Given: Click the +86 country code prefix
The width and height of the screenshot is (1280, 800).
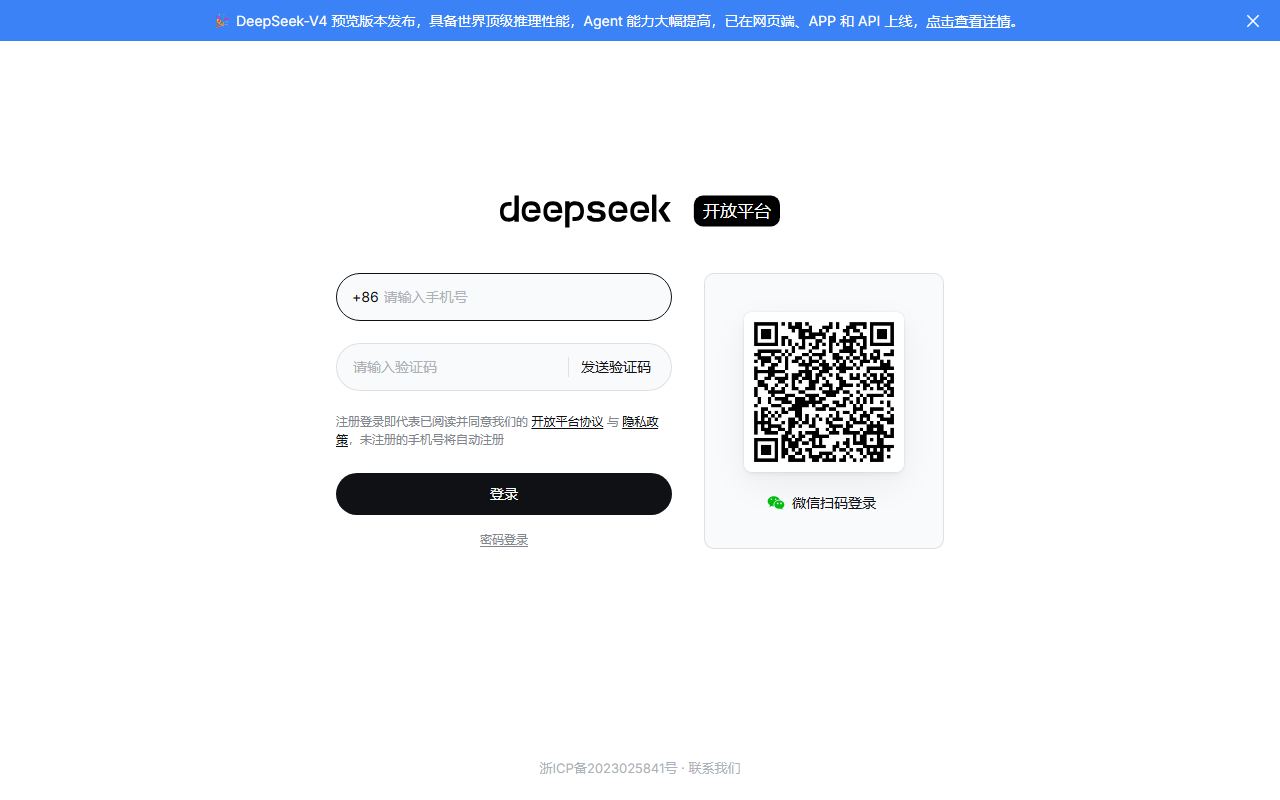Looking at the screenshot, I should point(365,297).
